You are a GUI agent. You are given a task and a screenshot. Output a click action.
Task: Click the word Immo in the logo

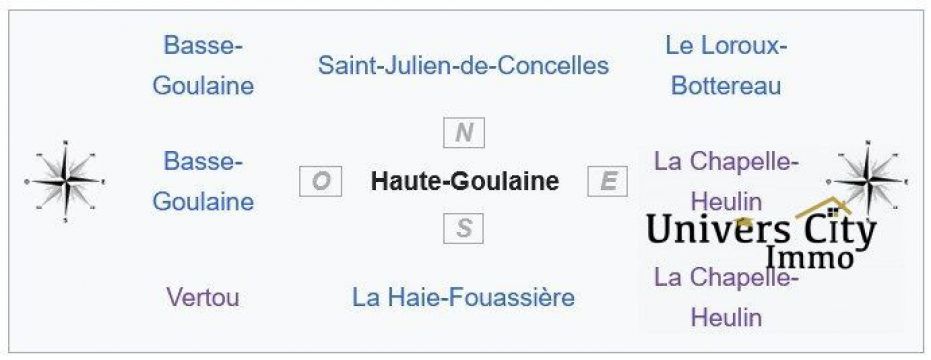(810, 257)
